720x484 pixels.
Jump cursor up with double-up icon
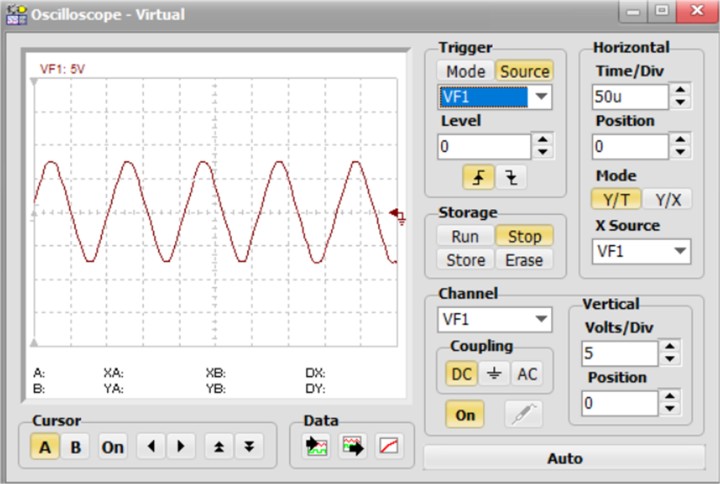[x=219, y=446]
